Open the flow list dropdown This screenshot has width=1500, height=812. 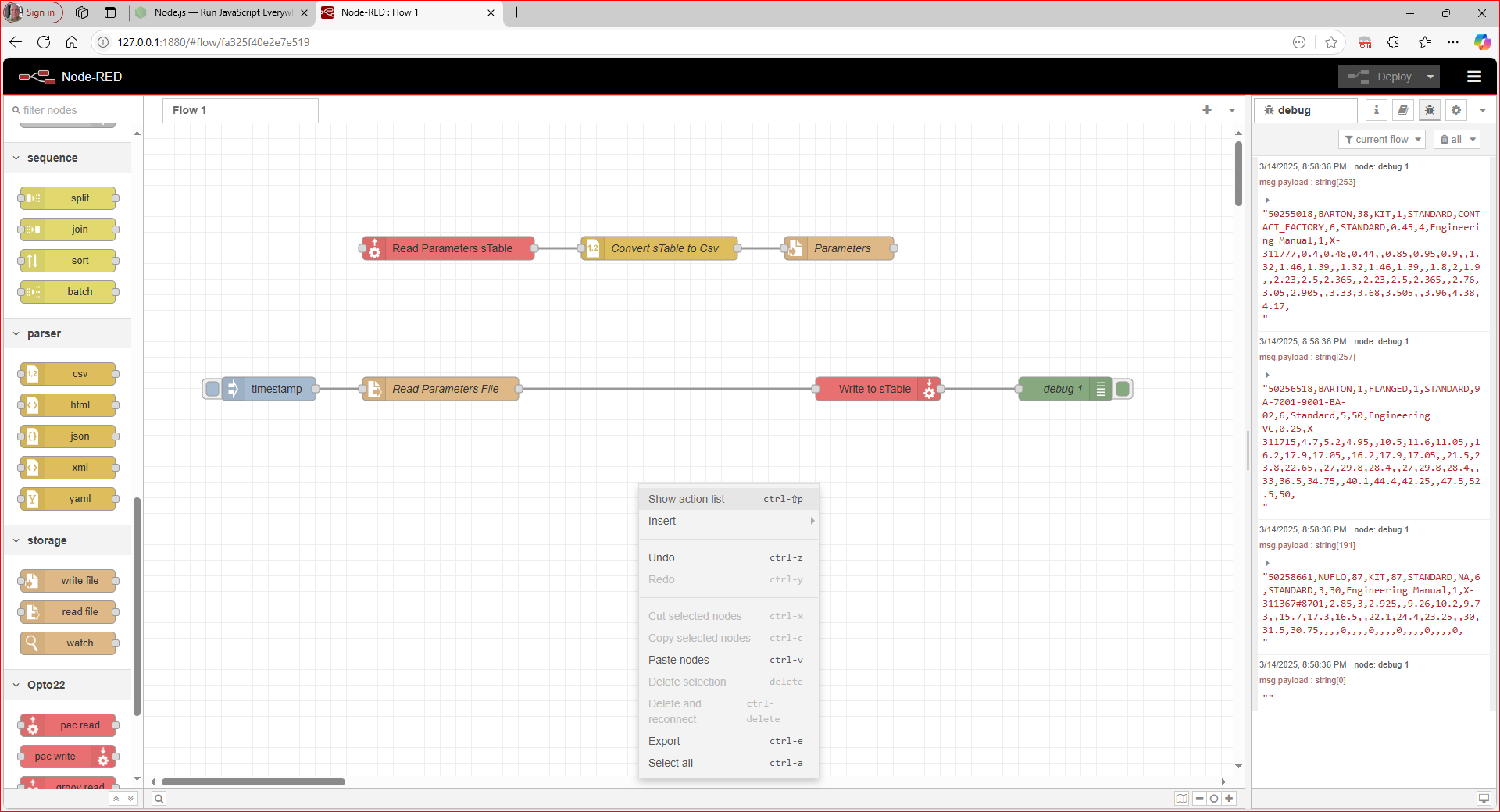pos(1232,110)
